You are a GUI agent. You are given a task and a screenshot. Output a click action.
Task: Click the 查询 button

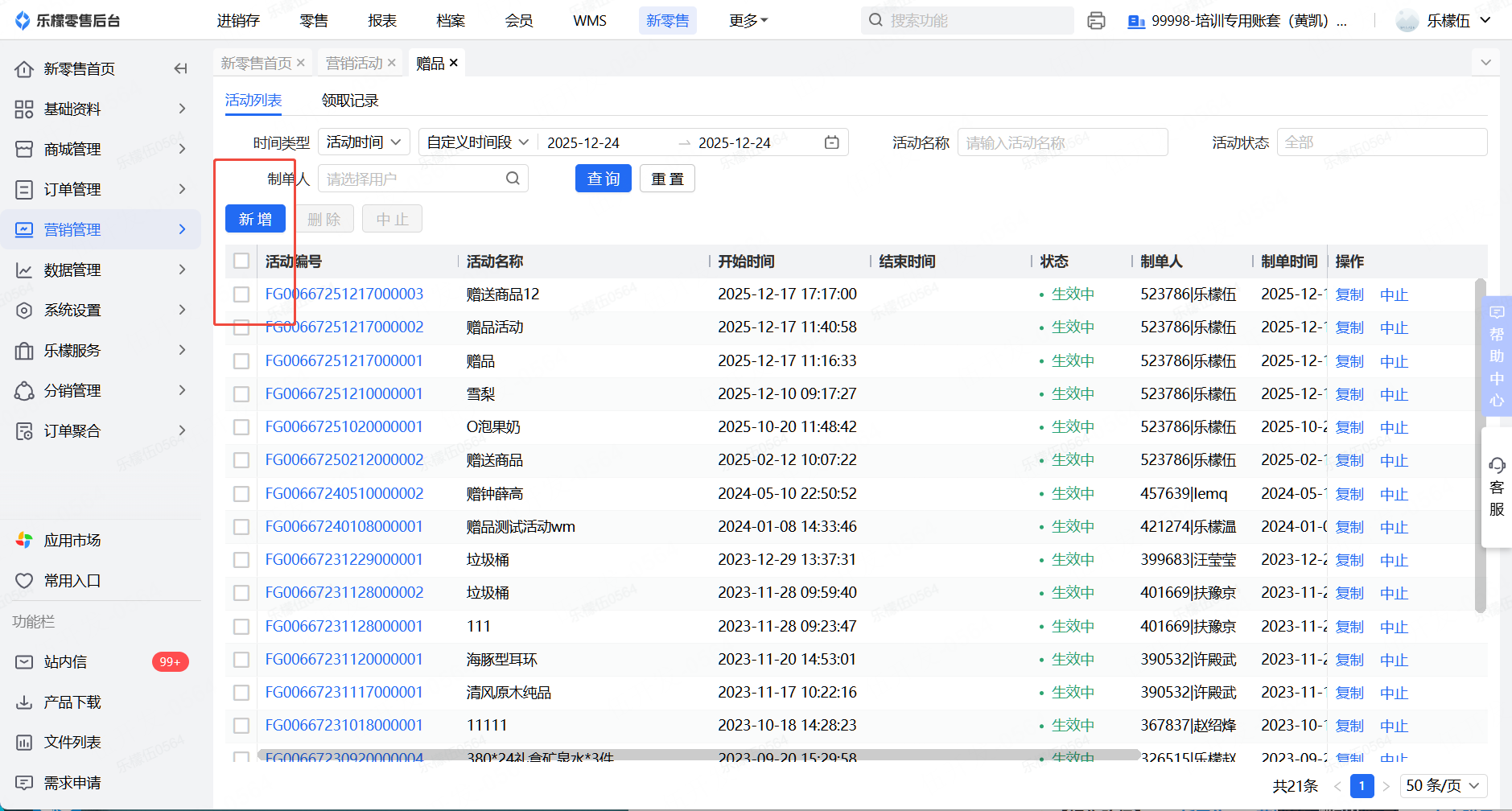(x=603, y=179)
